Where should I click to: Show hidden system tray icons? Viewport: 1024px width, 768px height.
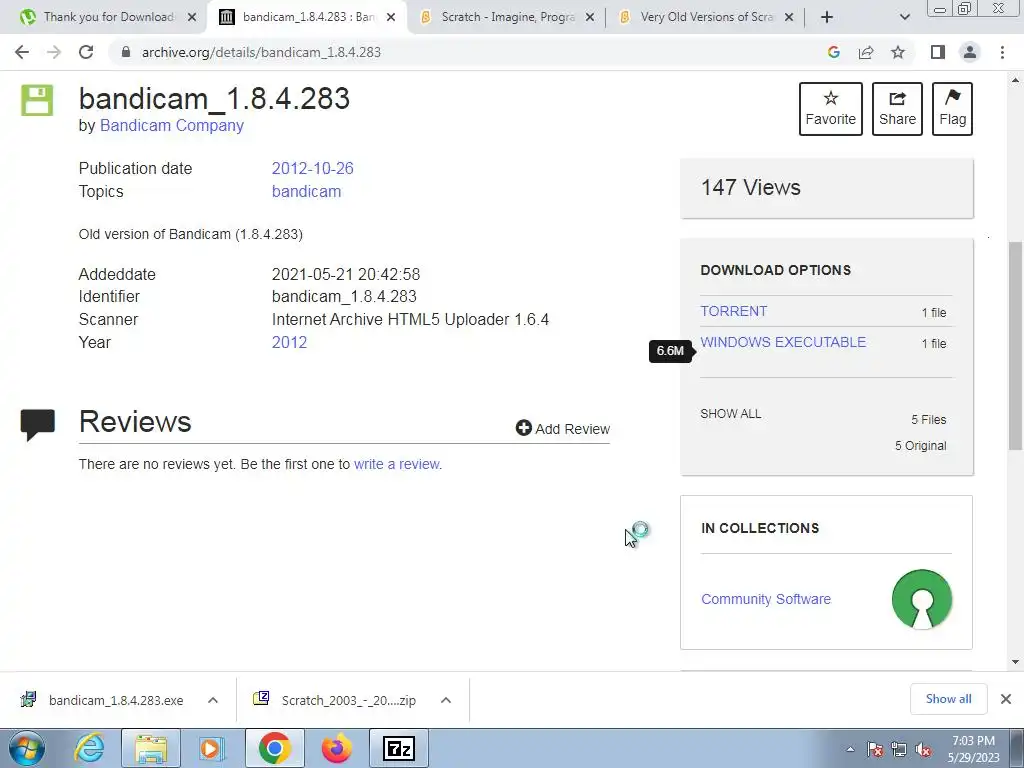(x=850, y=749)
